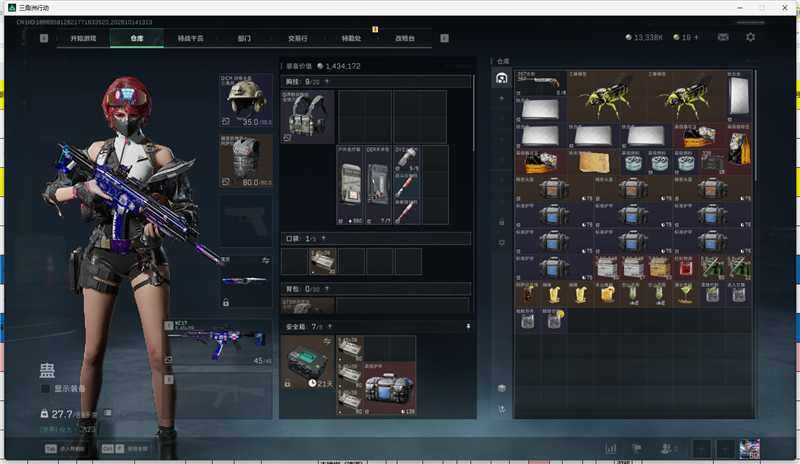Click the player avatar thumbnail at the bottom right

click(749, 449)
